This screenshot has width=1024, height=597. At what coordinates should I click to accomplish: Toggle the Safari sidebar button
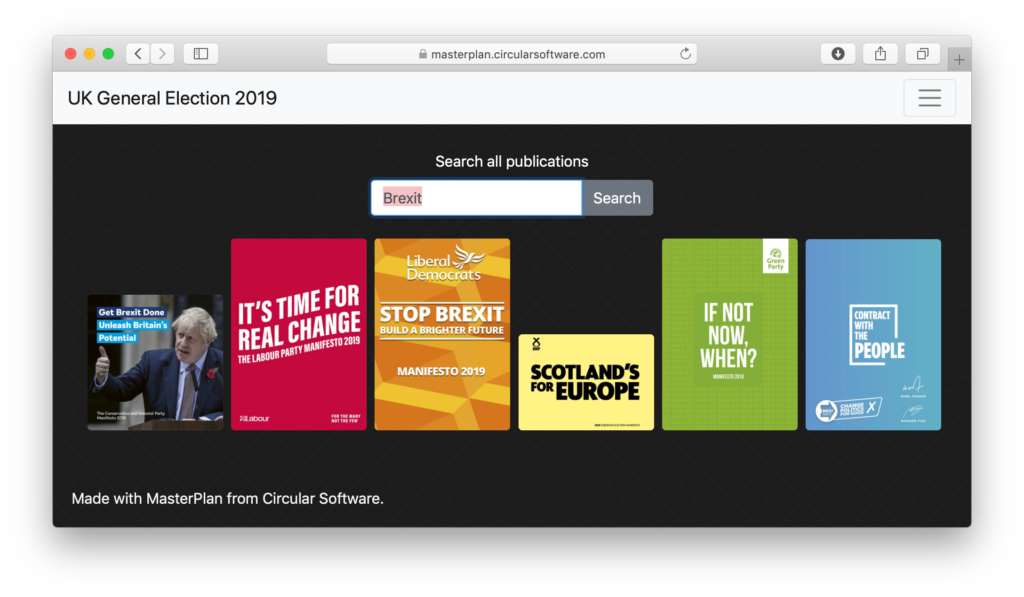click(200, 54)
